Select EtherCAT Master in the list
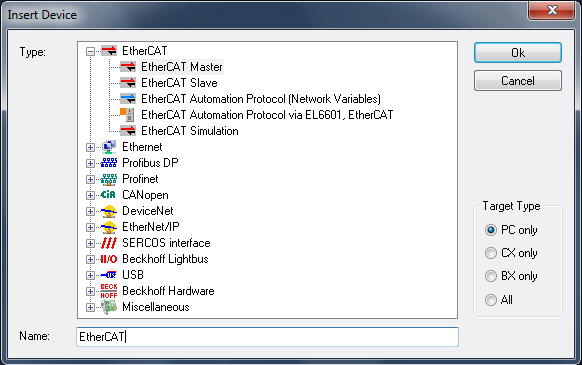The image size is (582, 365). pos(182,67)
